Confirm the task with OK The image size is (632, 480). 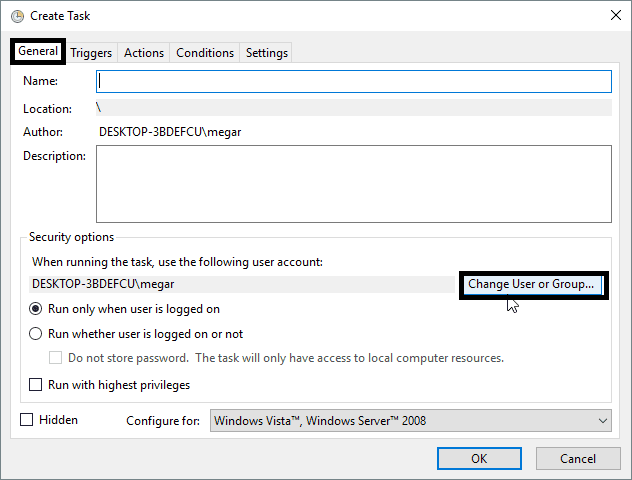coord(479,458)
